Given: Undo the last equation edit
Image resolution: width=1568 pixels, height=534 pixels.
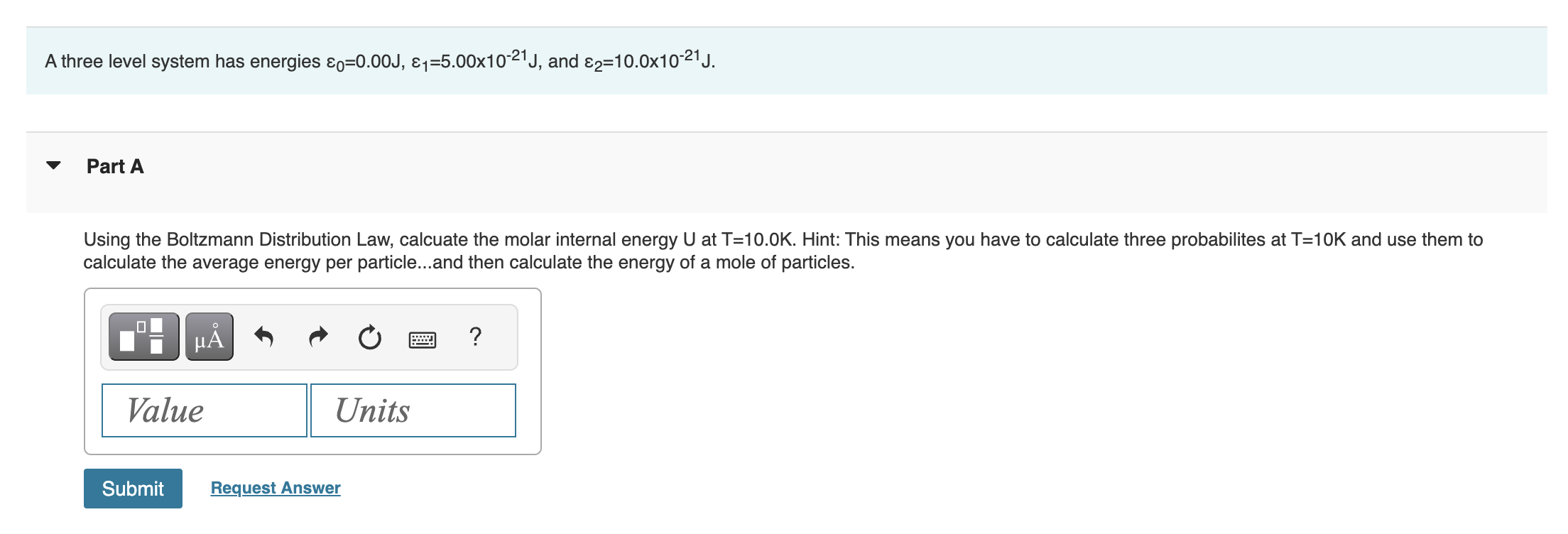Looking at the screenshot, I should click(x=266, y=337).
